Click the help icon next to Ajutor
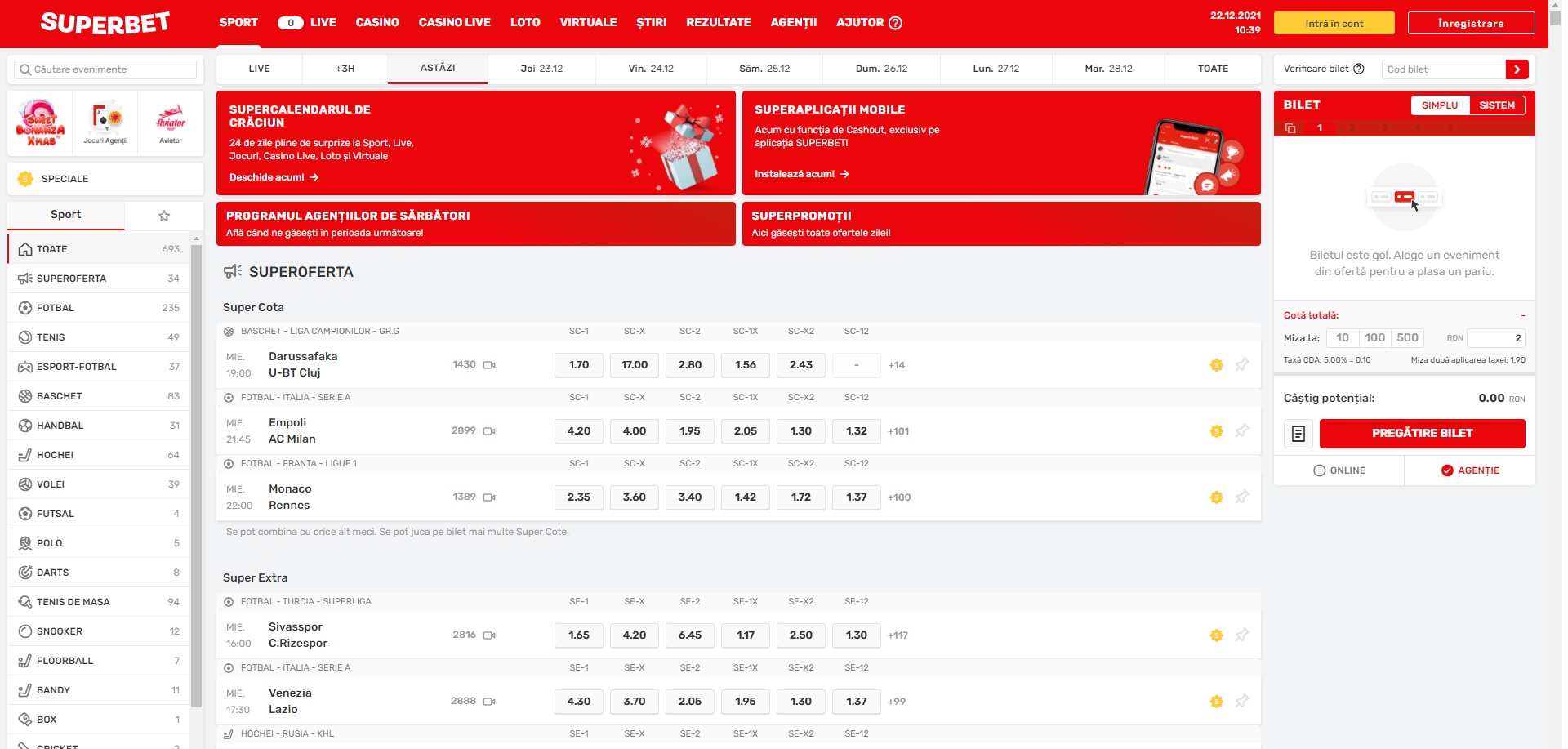Viewport: 1568px width, 749px height. click(895, 23)
